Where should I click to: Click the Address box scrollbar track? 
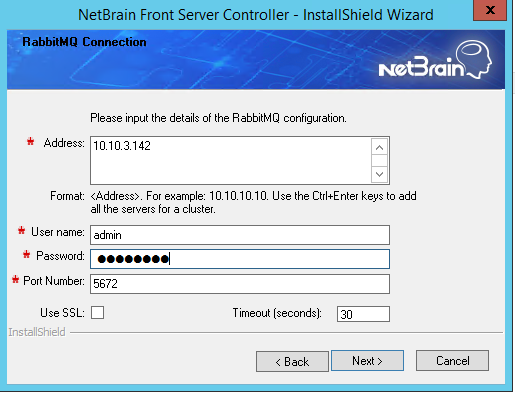click(379, 161)
